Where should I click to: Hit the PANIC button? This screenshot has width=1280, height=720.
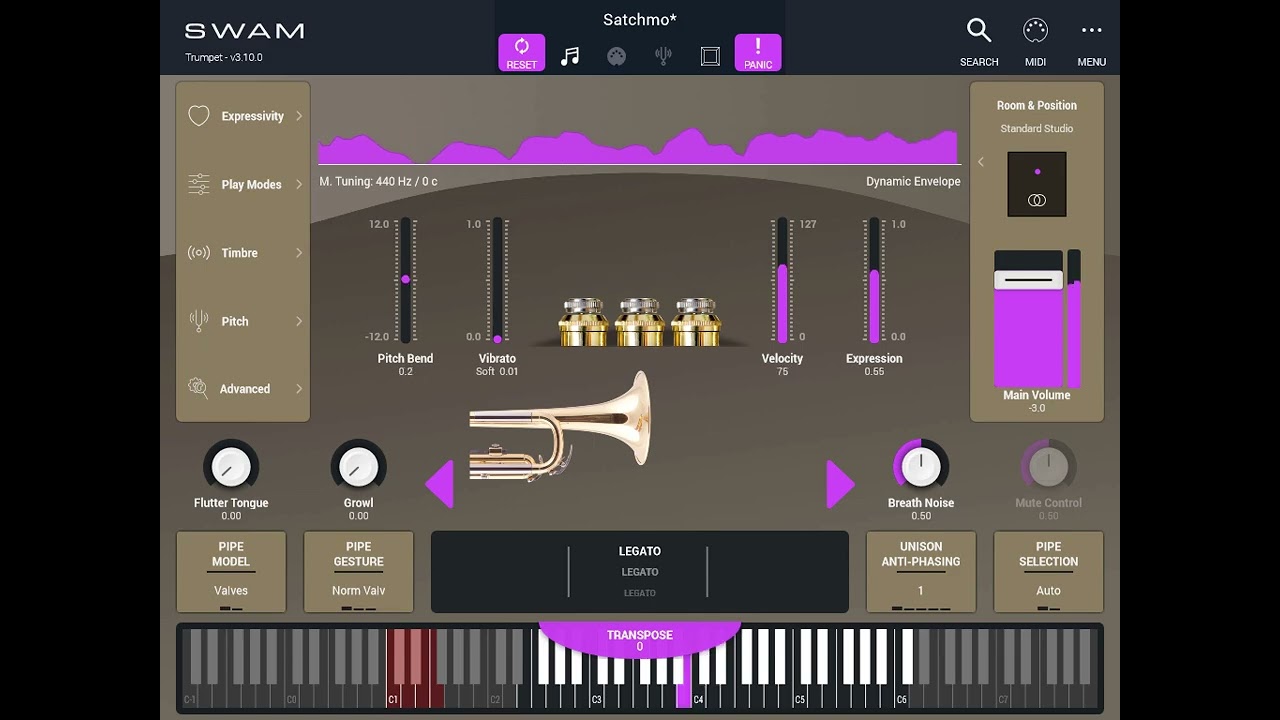[x=758, y=53]
